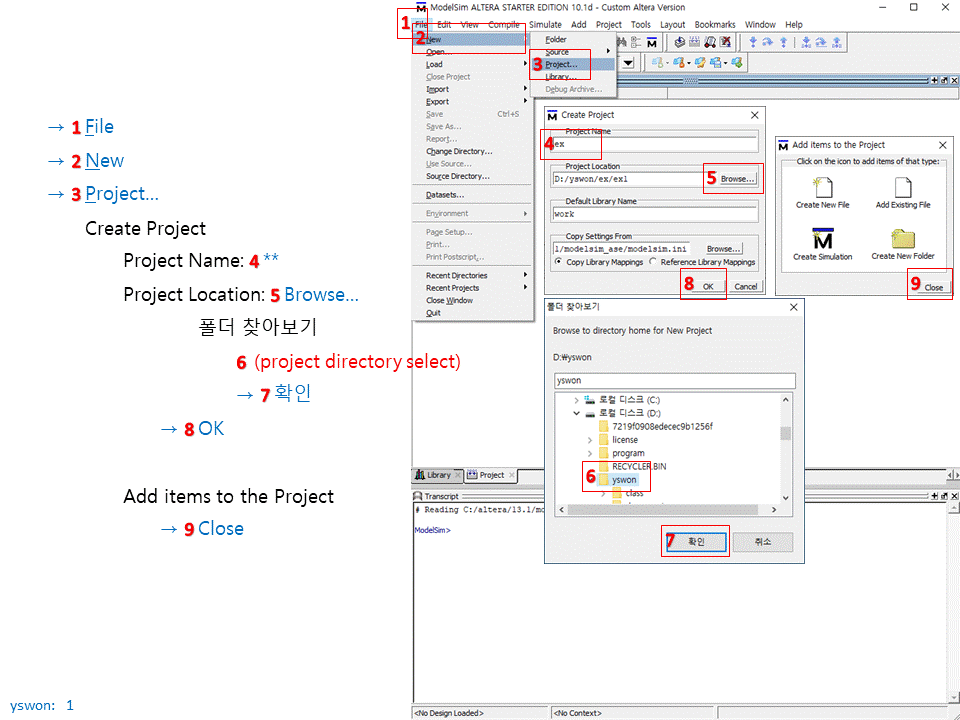Viewport: 960px width, 720px height.
Task: Click the plus zoom icon of the upper pane header
Action: pos(934,80)
